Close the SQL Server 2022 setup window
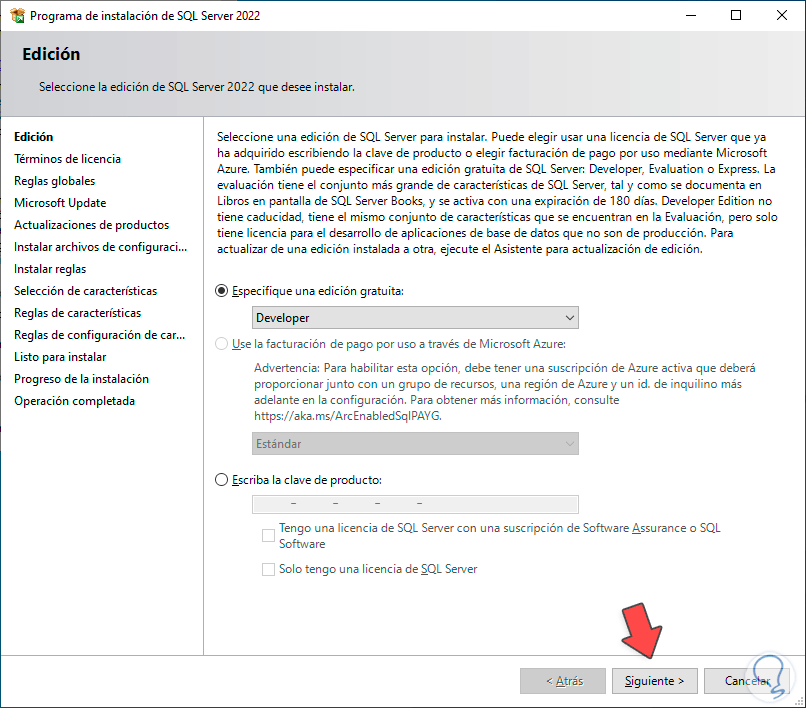806x708 pixels. [x=782, y=15]
